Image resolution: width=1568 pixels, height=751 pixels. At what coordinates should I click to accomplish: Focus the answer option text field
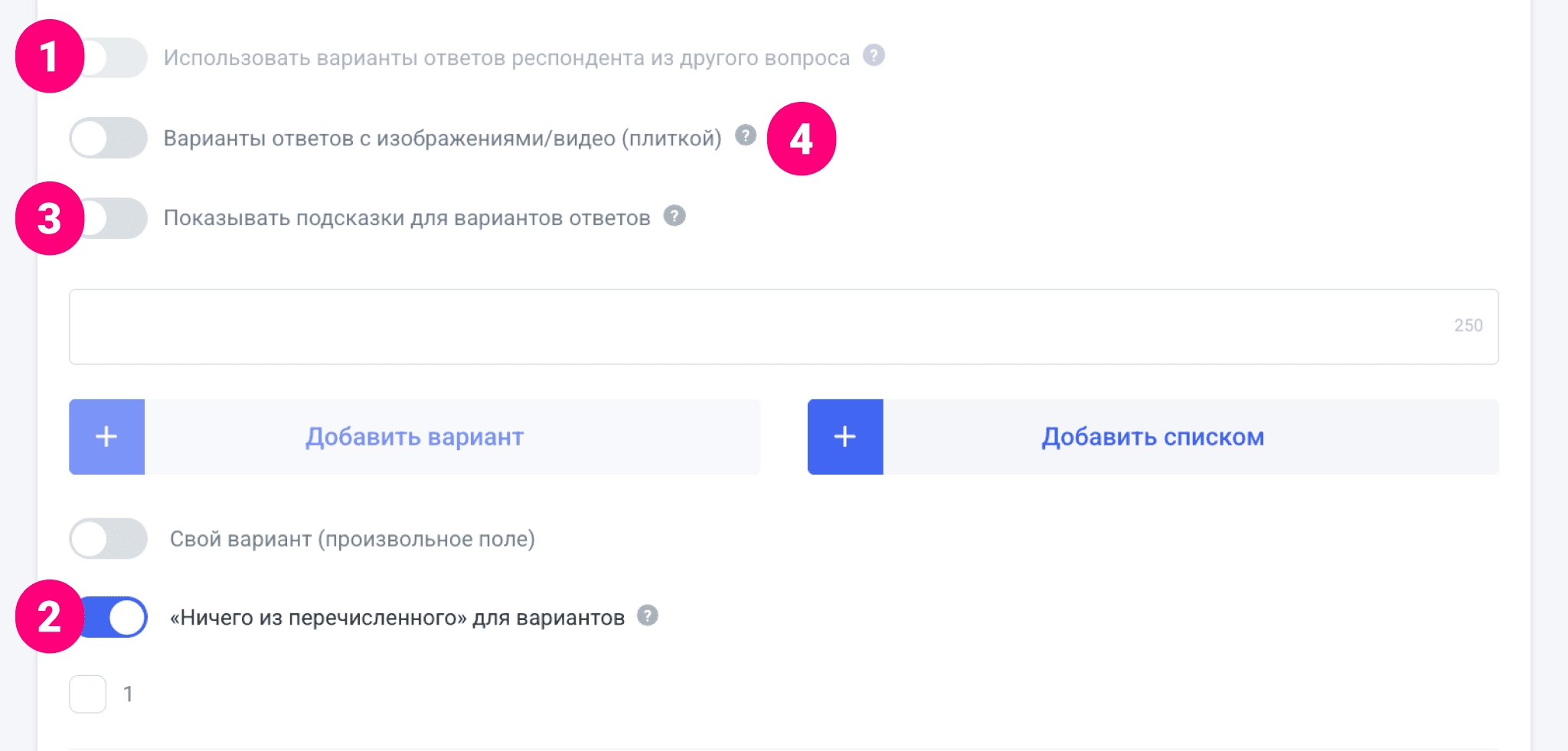[758, 327]
